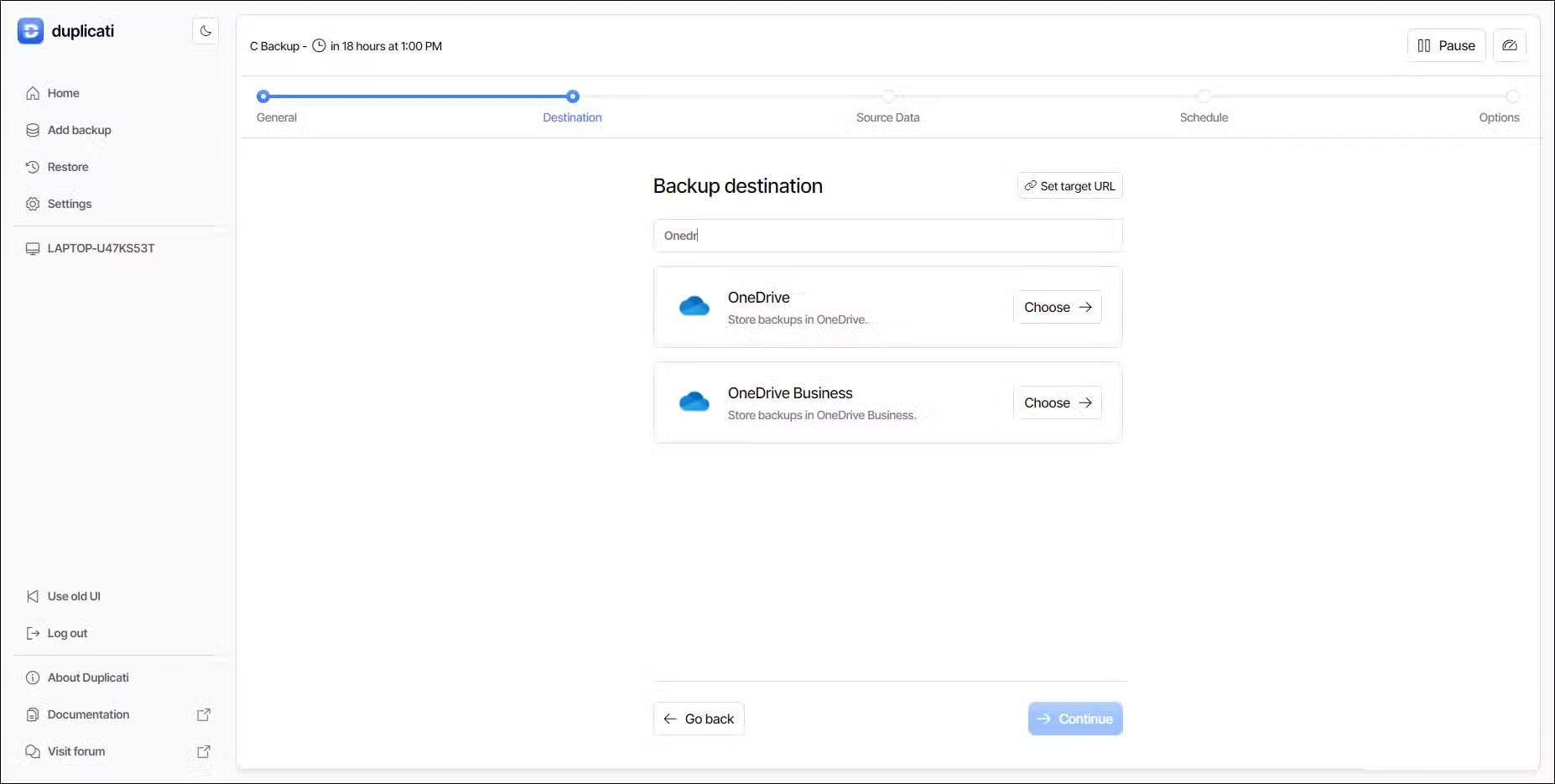Viewport: 1555px width, 784px height.
Task: Toggle dark mode with moon icon
Action: click(205, 31)
